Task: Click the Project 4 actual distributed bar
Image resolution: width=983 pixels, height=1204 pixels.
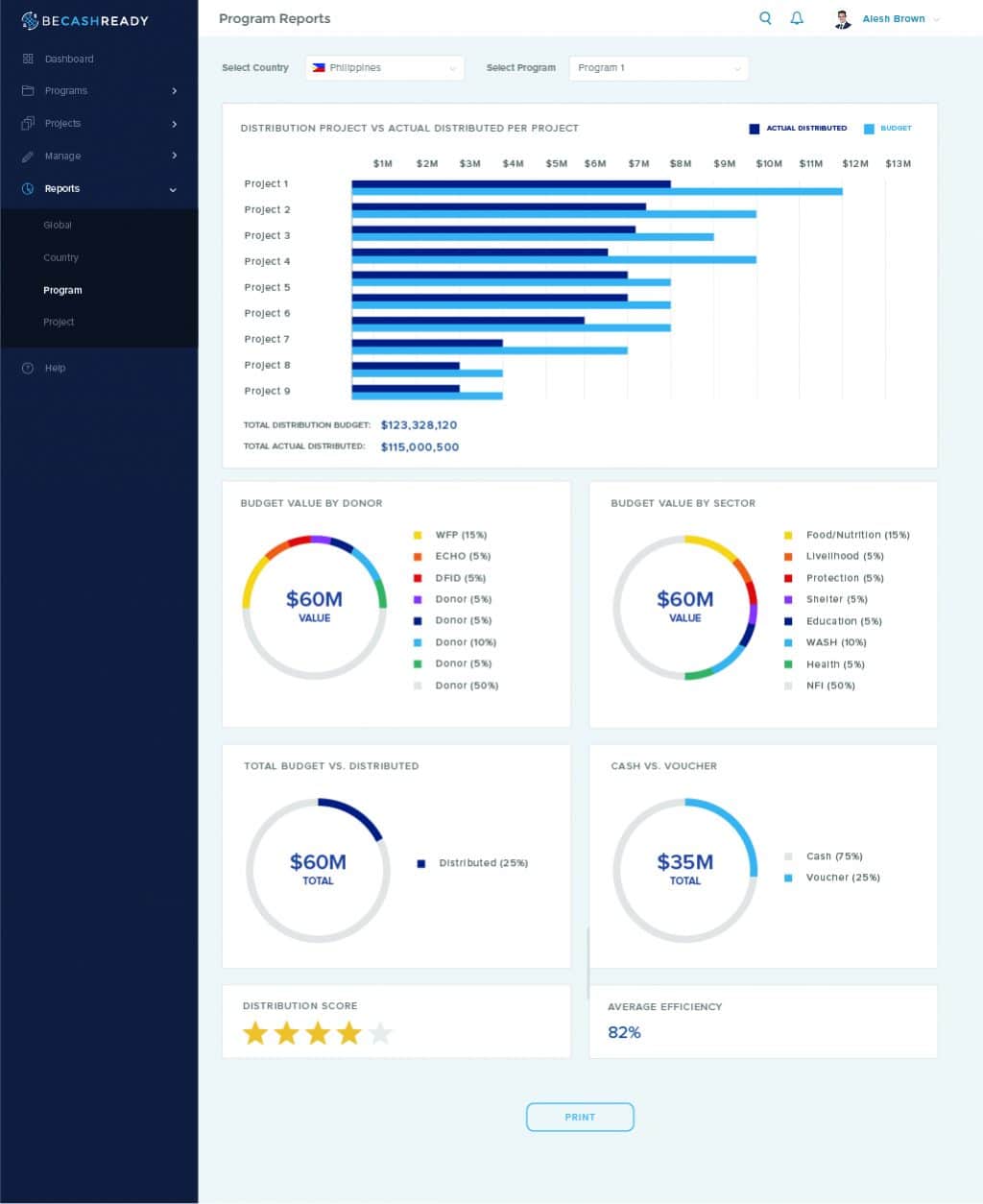Action: pyautogui.click(x=480, y=253)
